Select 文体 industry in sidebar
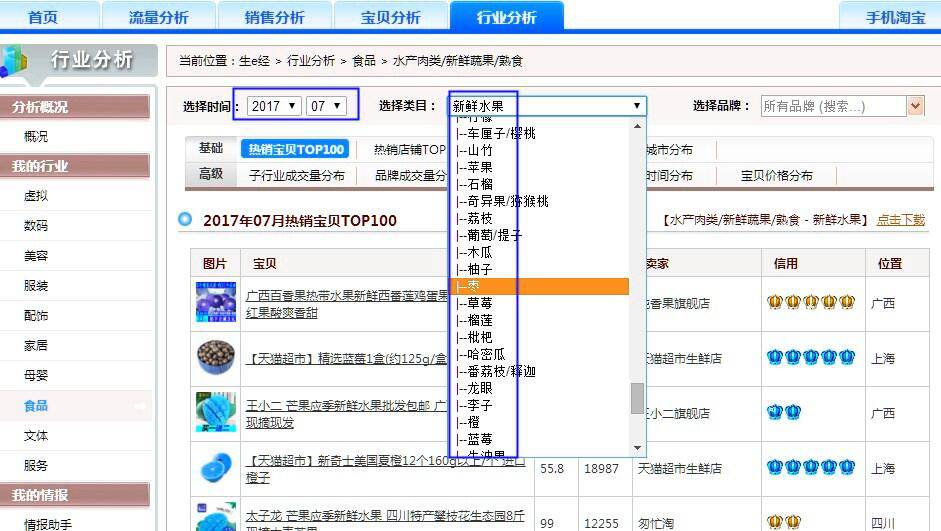Screen dimensions: 941x531 pos(35,436)
